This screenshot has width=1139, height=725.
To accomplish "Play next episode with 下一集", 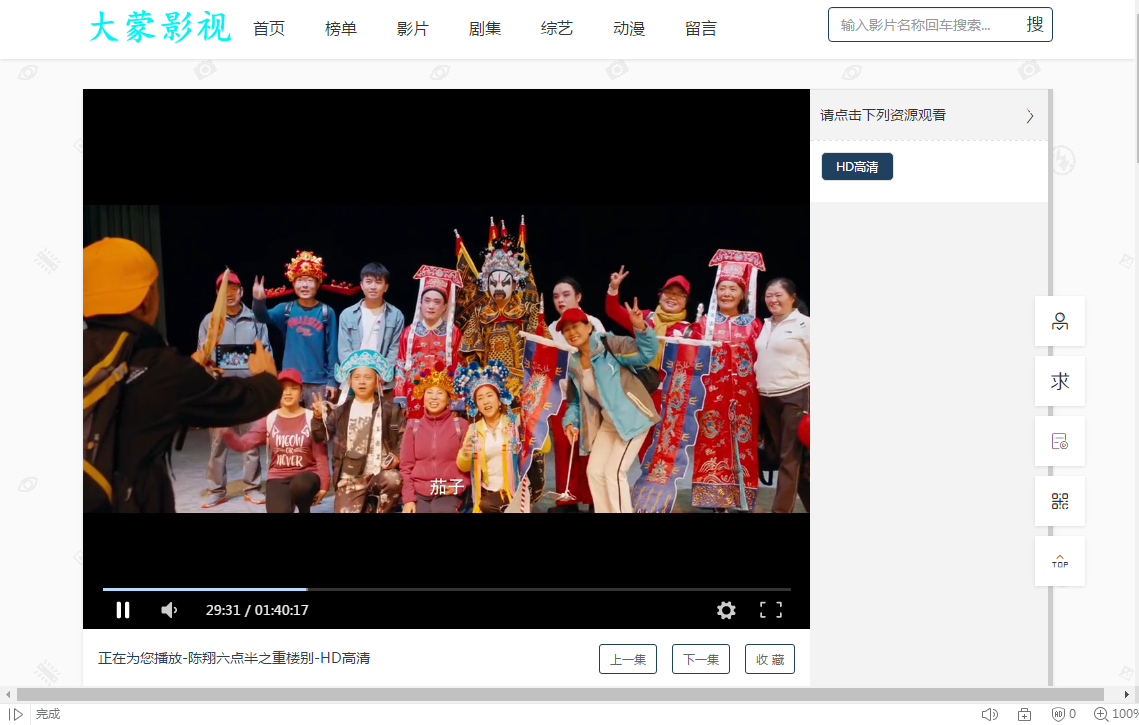I will click(701, 659).
